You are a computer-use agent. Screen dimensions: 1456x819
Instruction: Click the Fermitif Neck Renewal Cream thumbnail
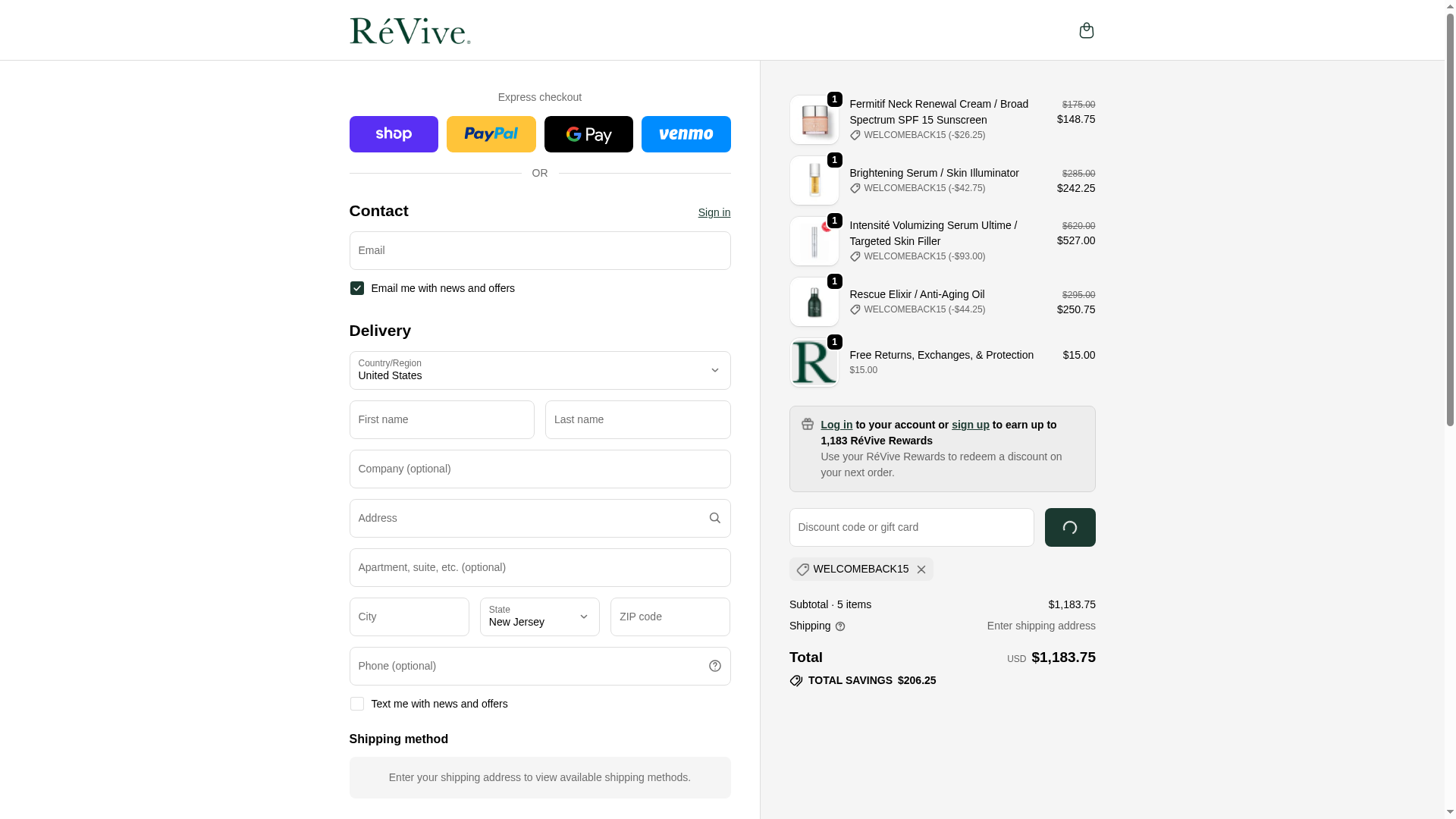[x=814, y=120]
